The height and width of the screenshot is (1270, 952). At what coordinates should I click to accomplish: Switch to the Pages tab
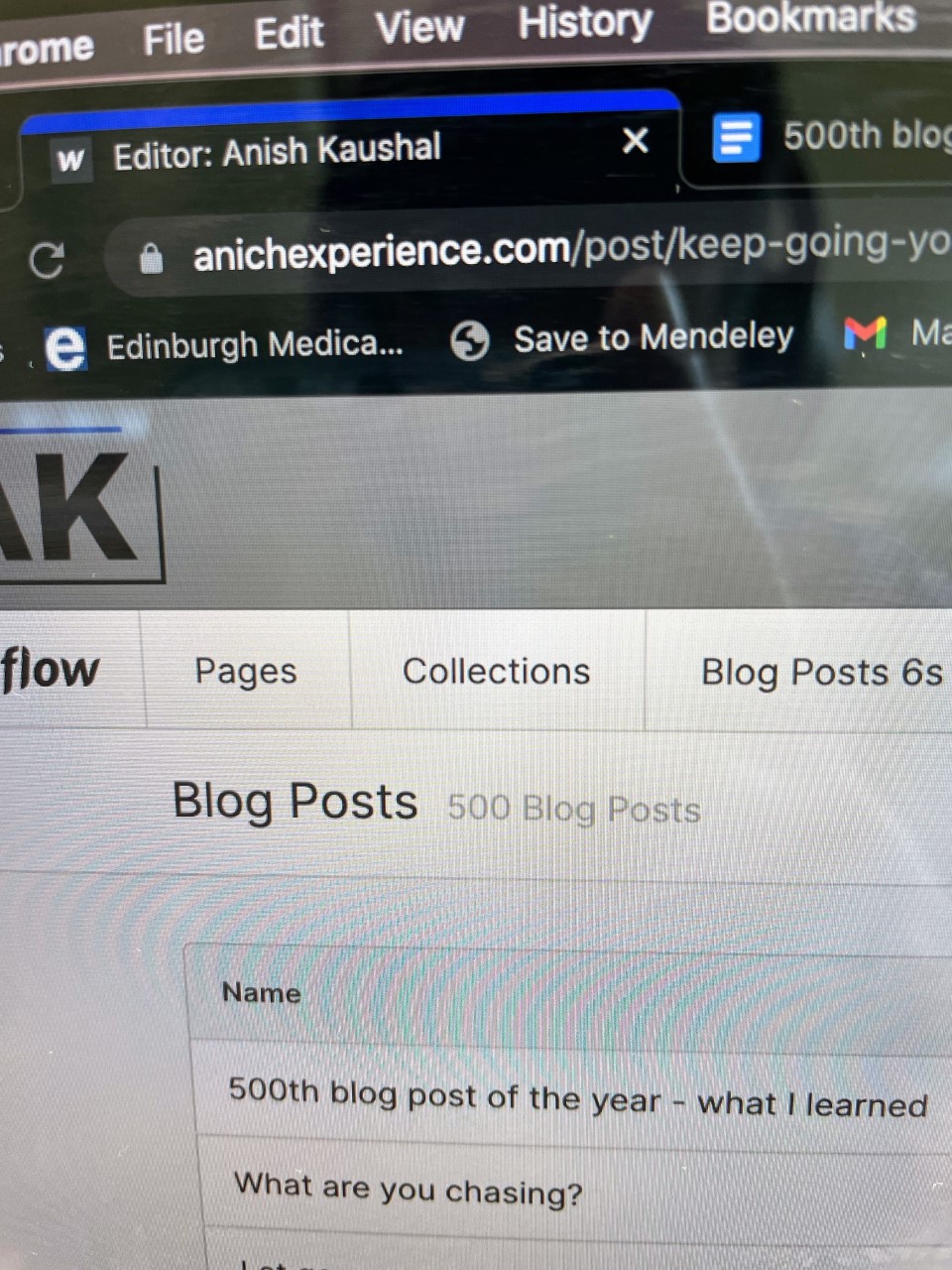[x=246, y=672]
